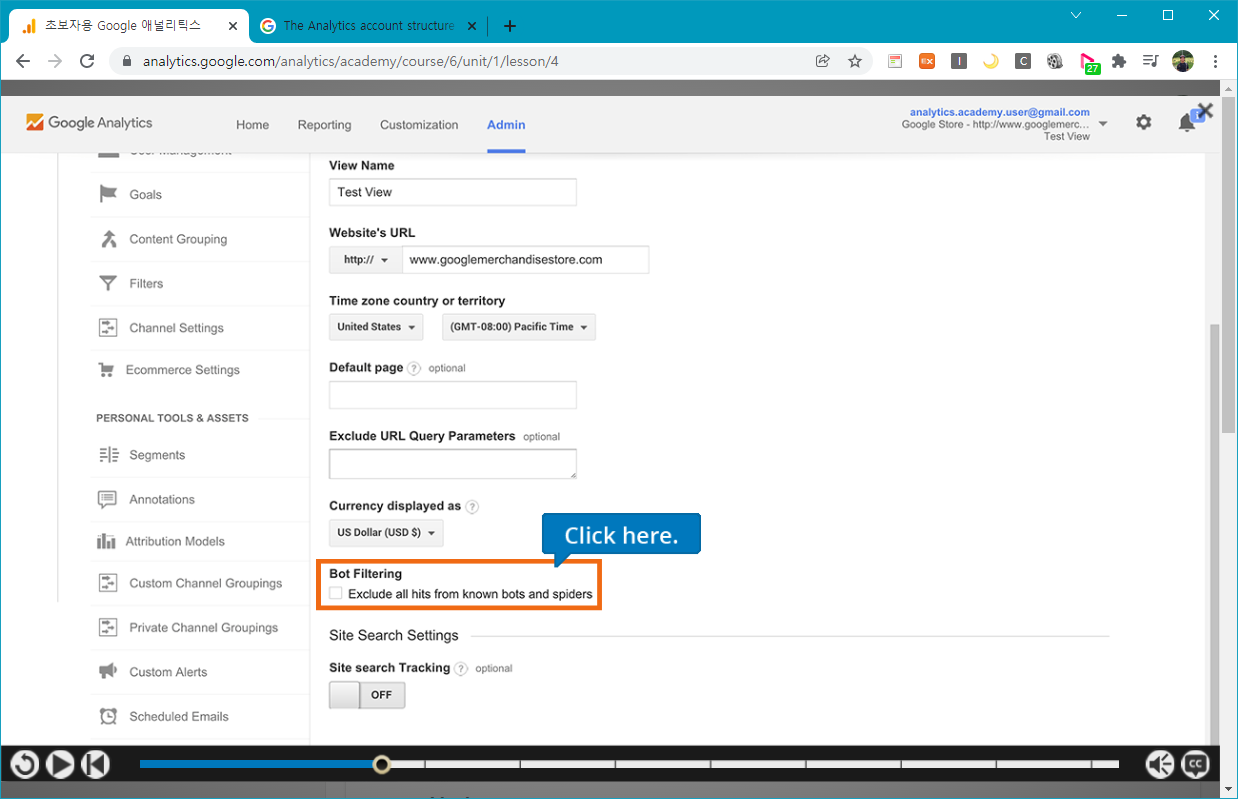Click the Website's URL text field
Viewport: 1238px width, 799px height.
coord(526,260)
